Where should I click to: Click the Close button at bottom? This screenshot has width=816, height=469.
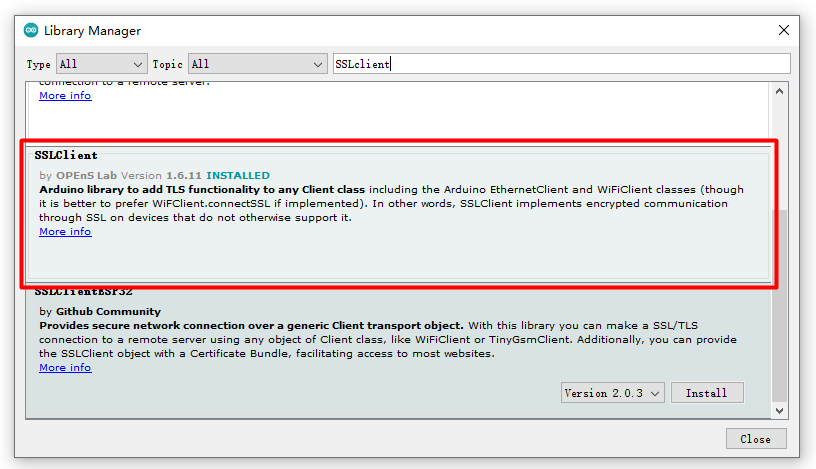coord(756,439)
